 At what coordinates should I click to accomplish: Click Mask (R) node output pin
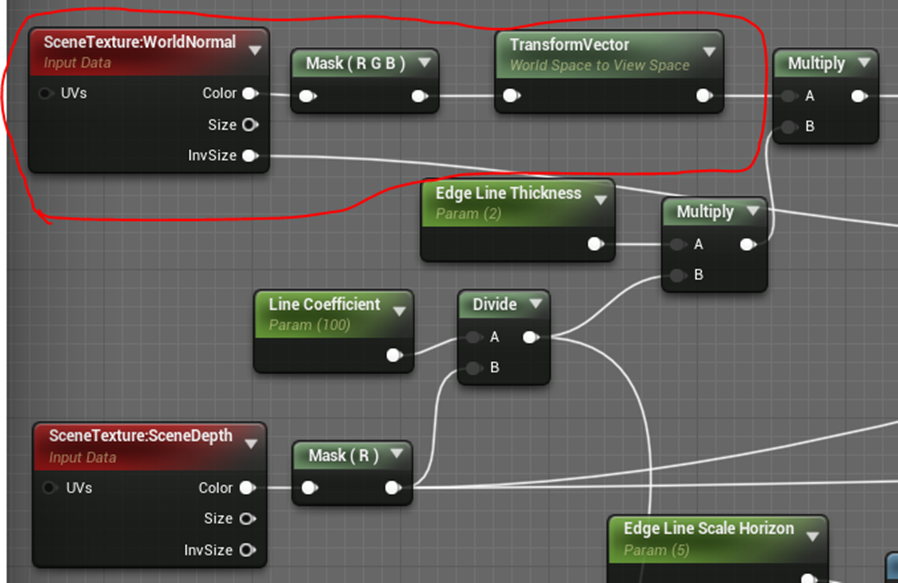coord(393,487)
